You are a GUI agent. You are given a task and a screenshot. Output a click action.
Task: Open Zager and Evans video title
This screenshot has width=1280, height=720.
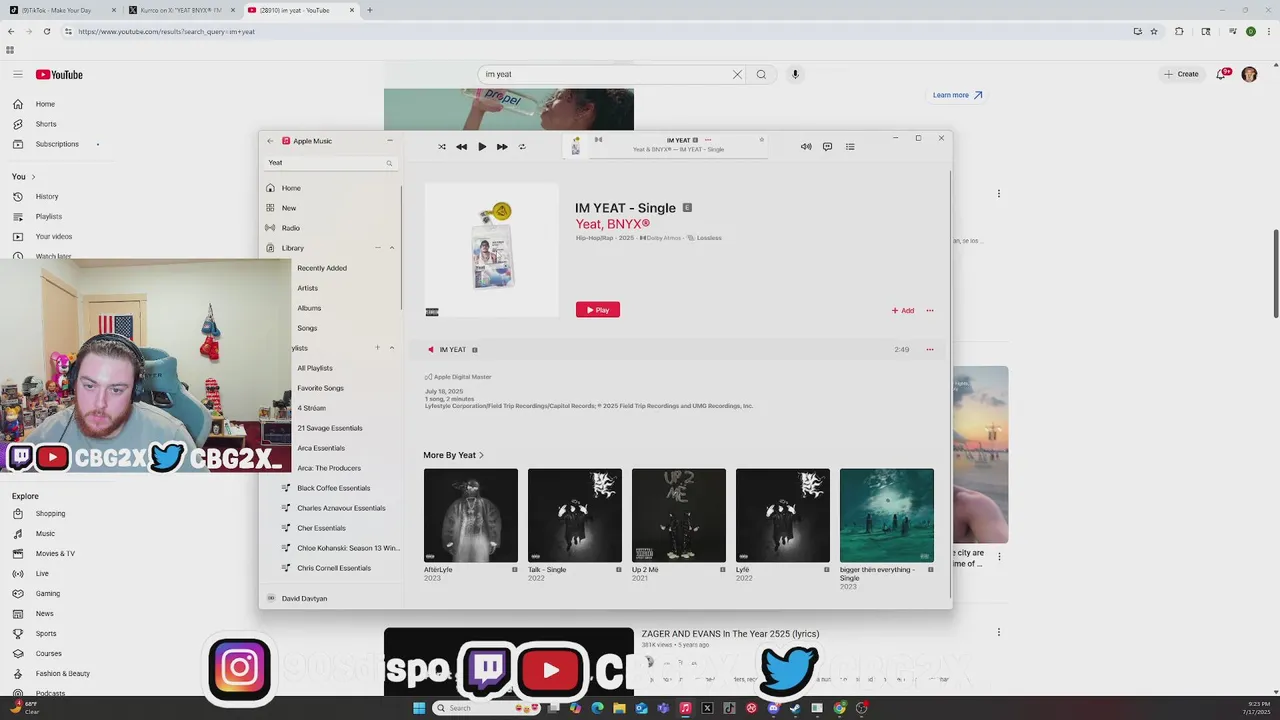[730, 633]
